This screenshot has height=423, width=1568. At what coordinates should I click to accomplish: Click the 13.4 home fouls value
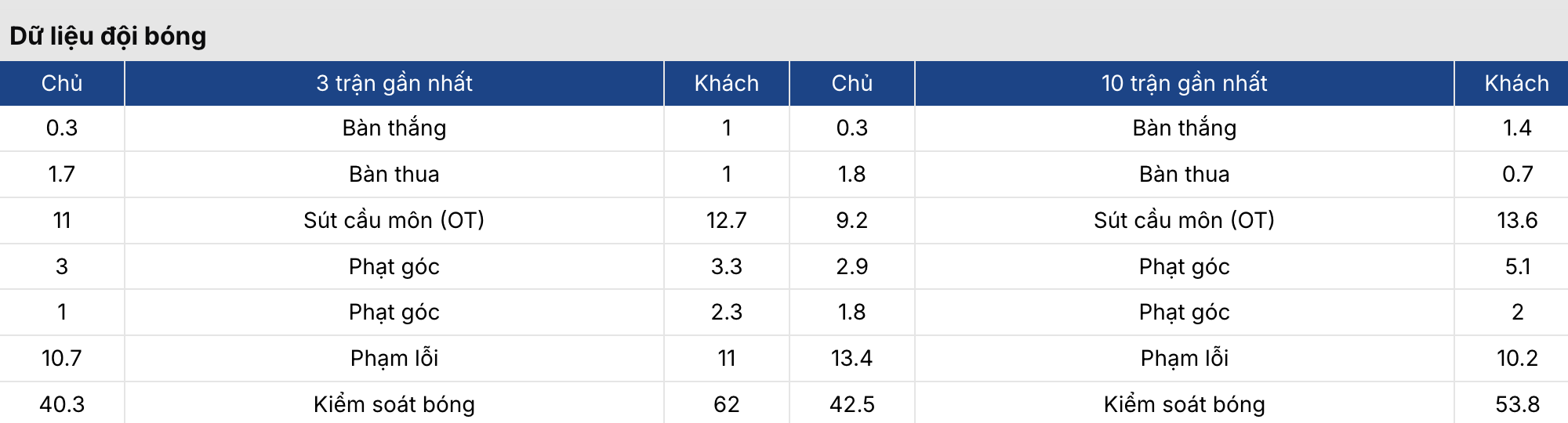click(x=851, y=358)
